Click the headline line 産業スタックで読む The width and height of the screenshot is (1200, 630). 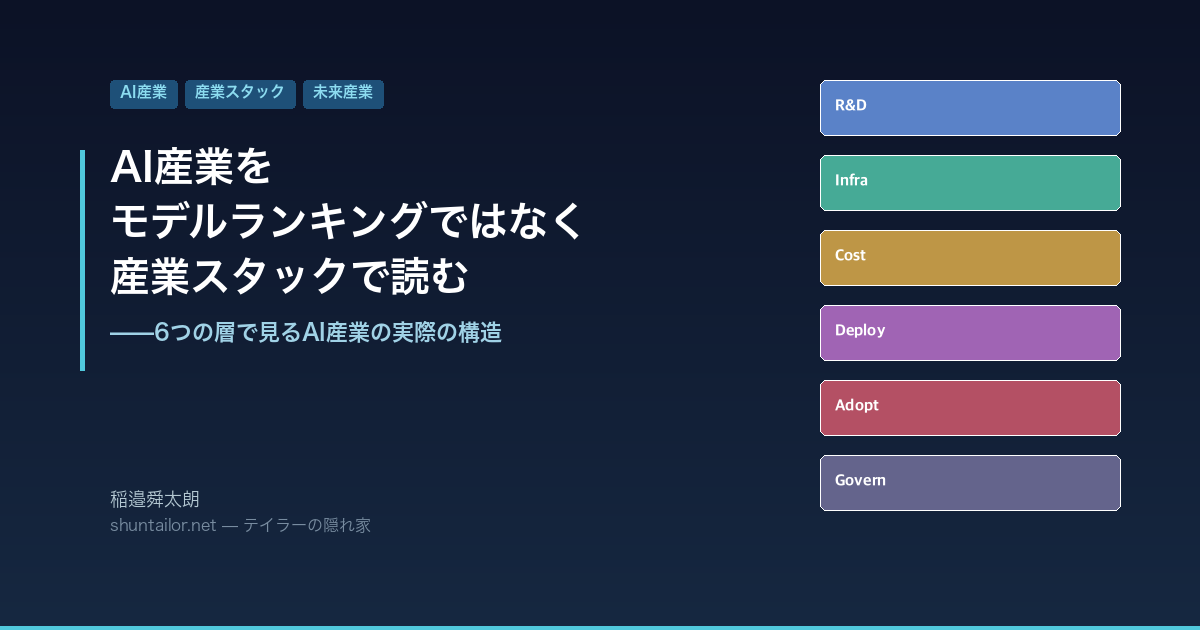coord(289,276)
